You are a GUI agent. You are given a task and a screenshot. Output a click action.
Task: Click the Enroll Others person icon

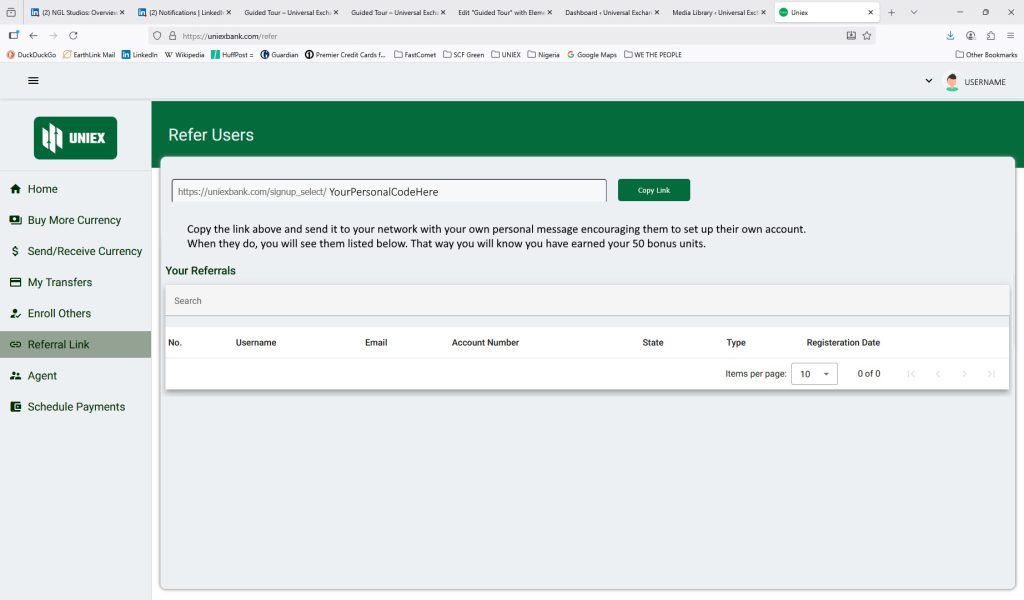[15, 313]
